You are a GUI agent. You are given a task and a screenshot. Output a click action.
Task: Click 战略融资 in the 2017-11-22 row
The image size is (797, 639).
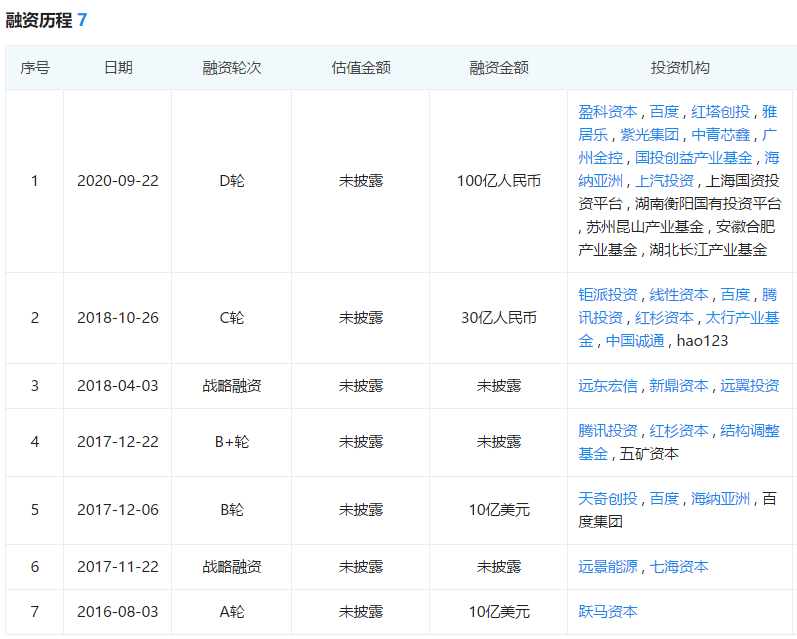[232, 567]
